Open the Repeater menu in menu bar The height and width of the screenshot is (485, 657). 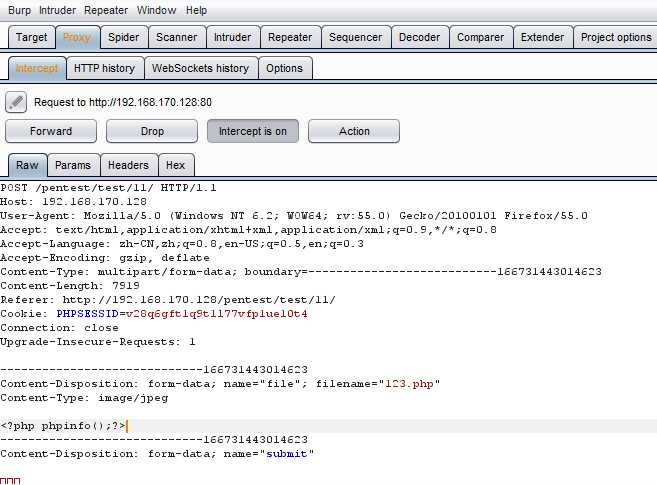[106, 10]
